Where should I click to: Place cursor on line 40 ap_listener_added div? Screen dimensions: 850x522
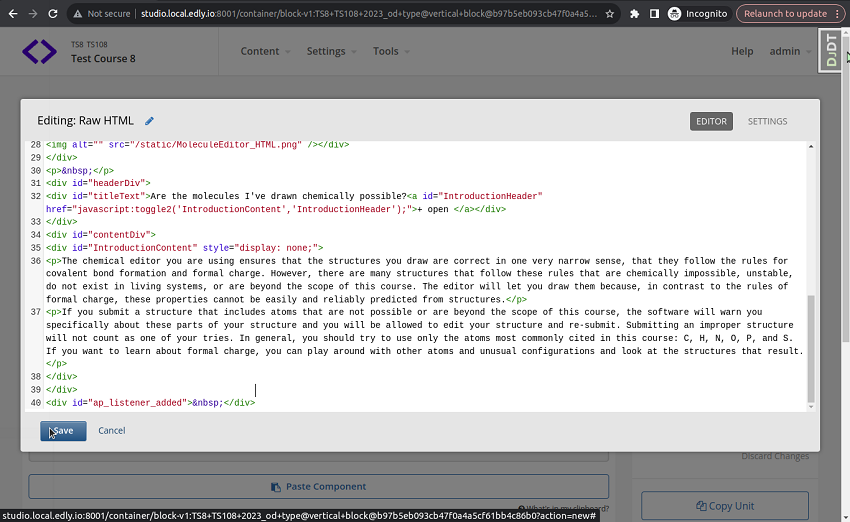click(150, 403)
